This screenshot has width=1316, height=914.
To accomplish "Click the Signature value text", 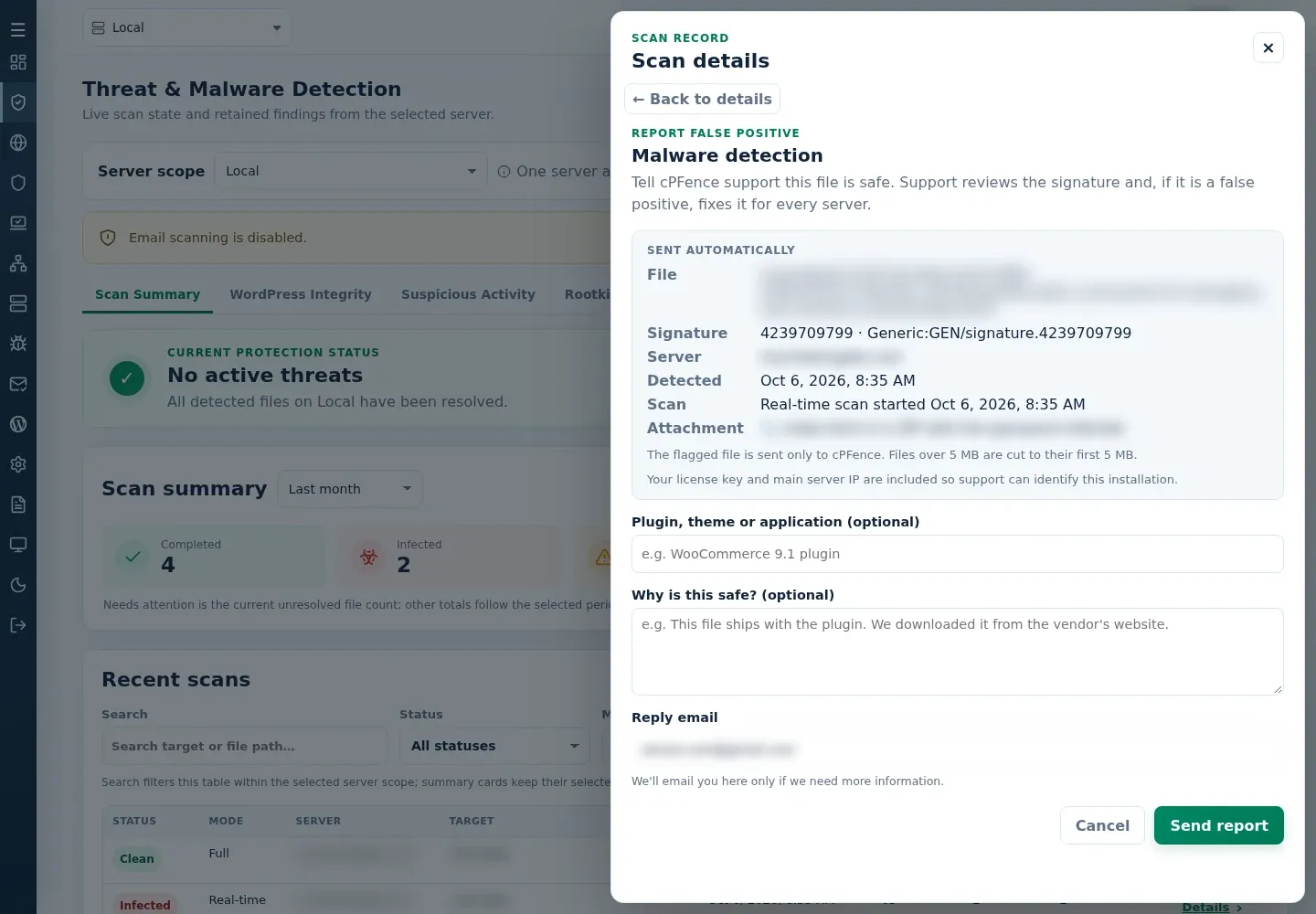I will [946, 333].
